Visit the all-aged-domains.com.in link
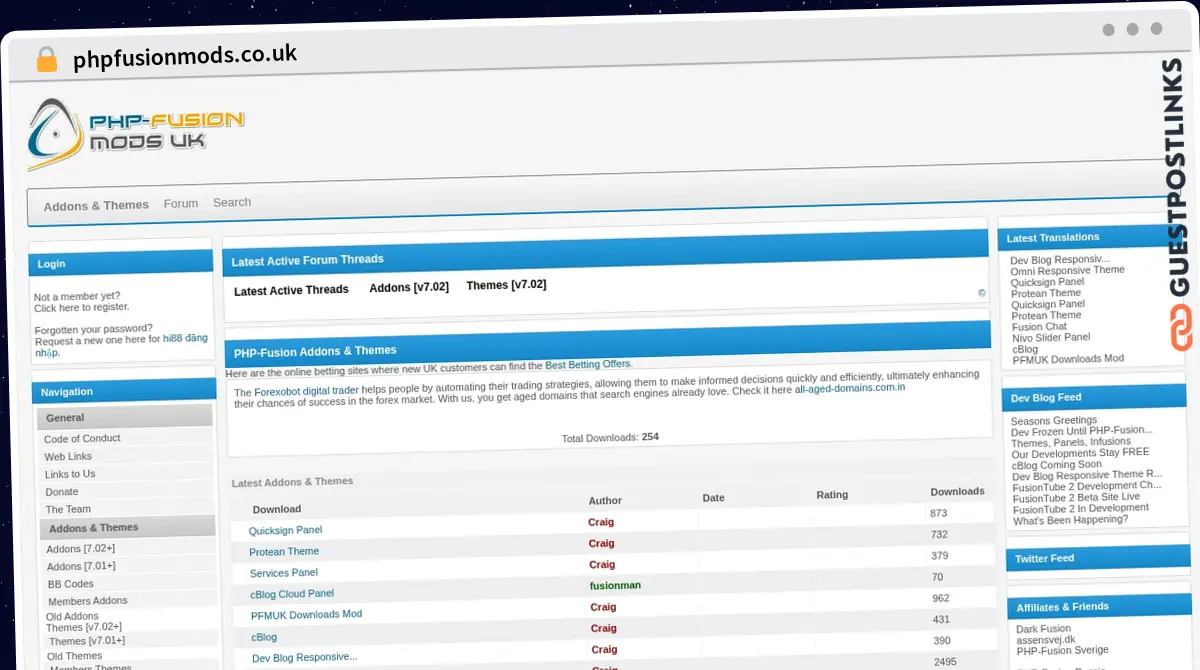Viewport: 1200px width, 670px height. [850, 387]
